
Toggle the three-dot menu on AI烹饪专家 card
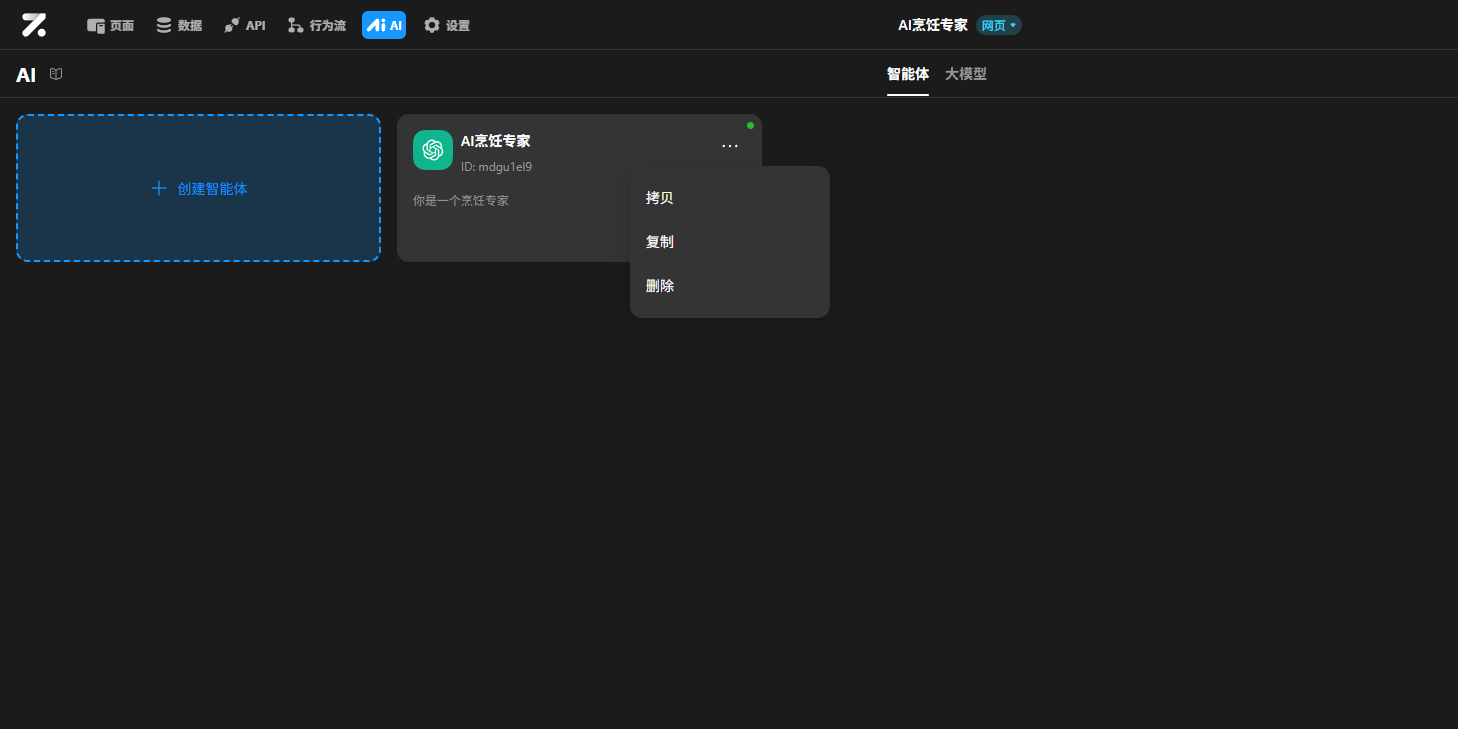click(730, 146)
